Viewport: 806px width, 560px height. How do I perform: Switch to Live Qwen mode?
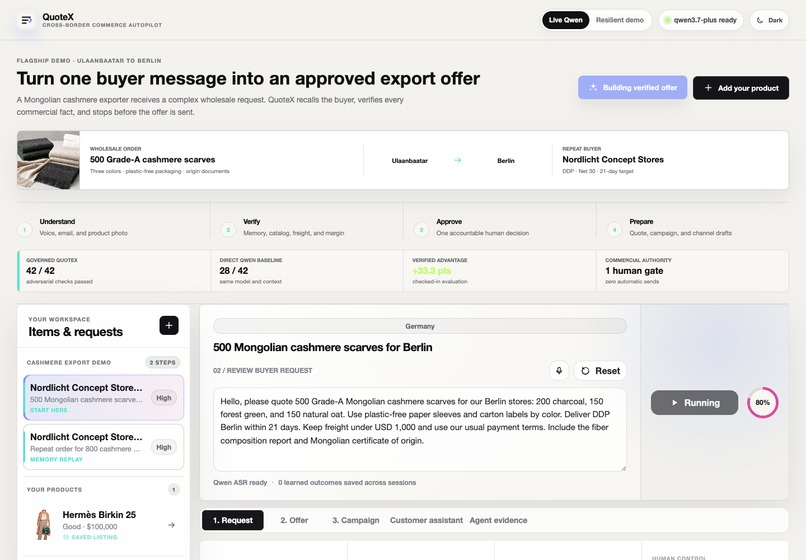click(565, 20)
